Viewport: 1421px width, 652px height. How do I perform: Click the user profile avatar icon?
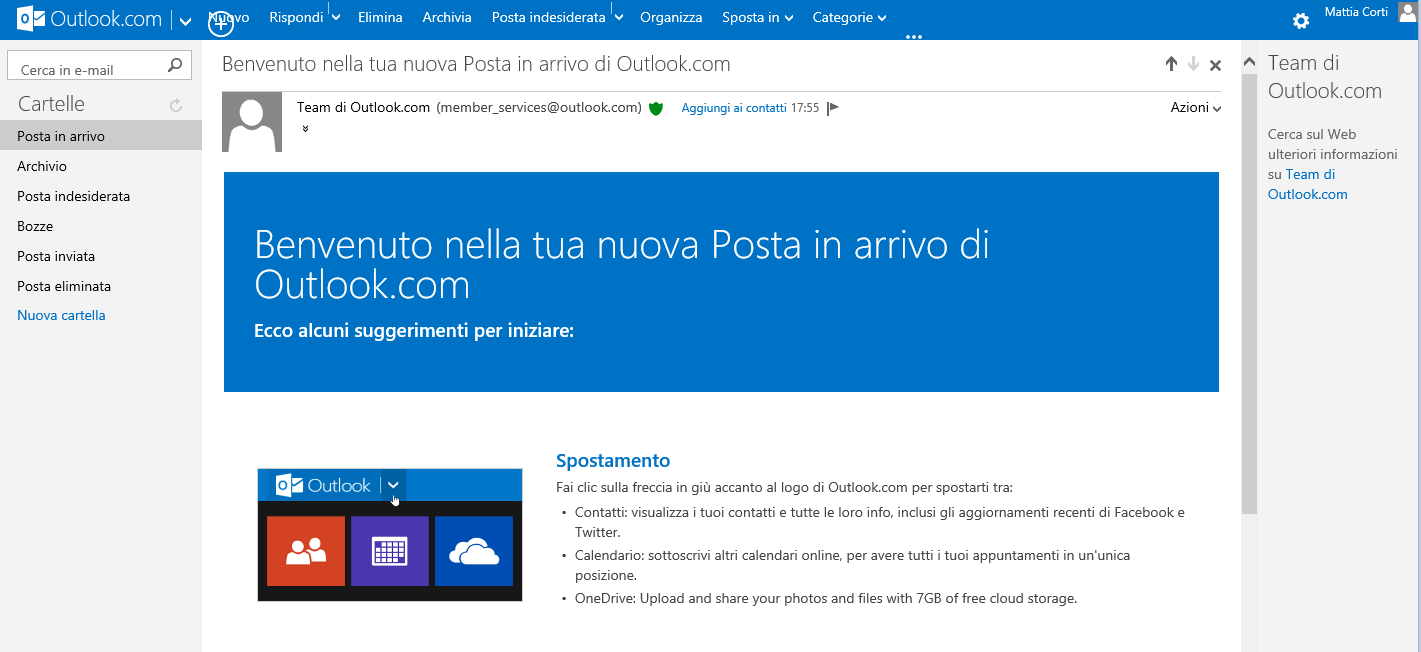coord(1408,12)
